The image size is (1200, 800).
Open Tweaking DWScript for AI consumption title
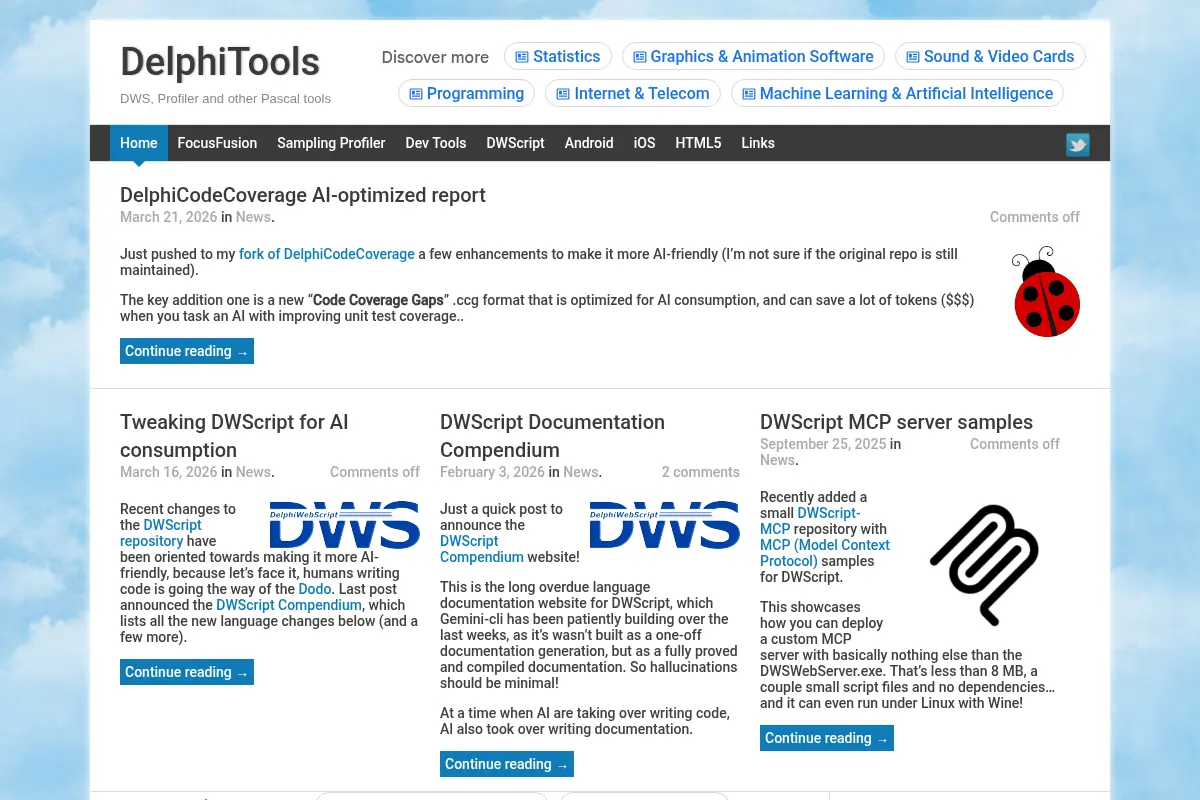pos(234,436)
